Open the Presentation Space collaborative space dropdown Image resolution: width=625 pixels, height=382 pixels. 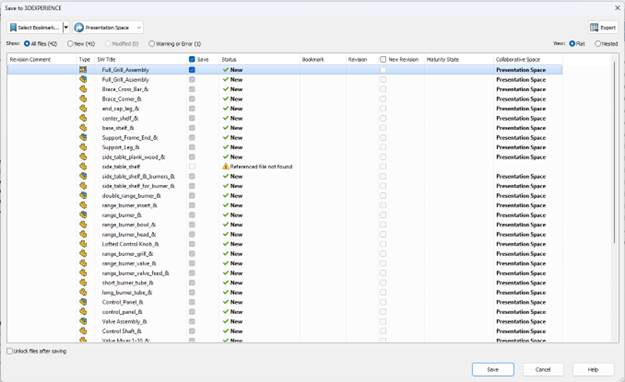coord(108,28)
